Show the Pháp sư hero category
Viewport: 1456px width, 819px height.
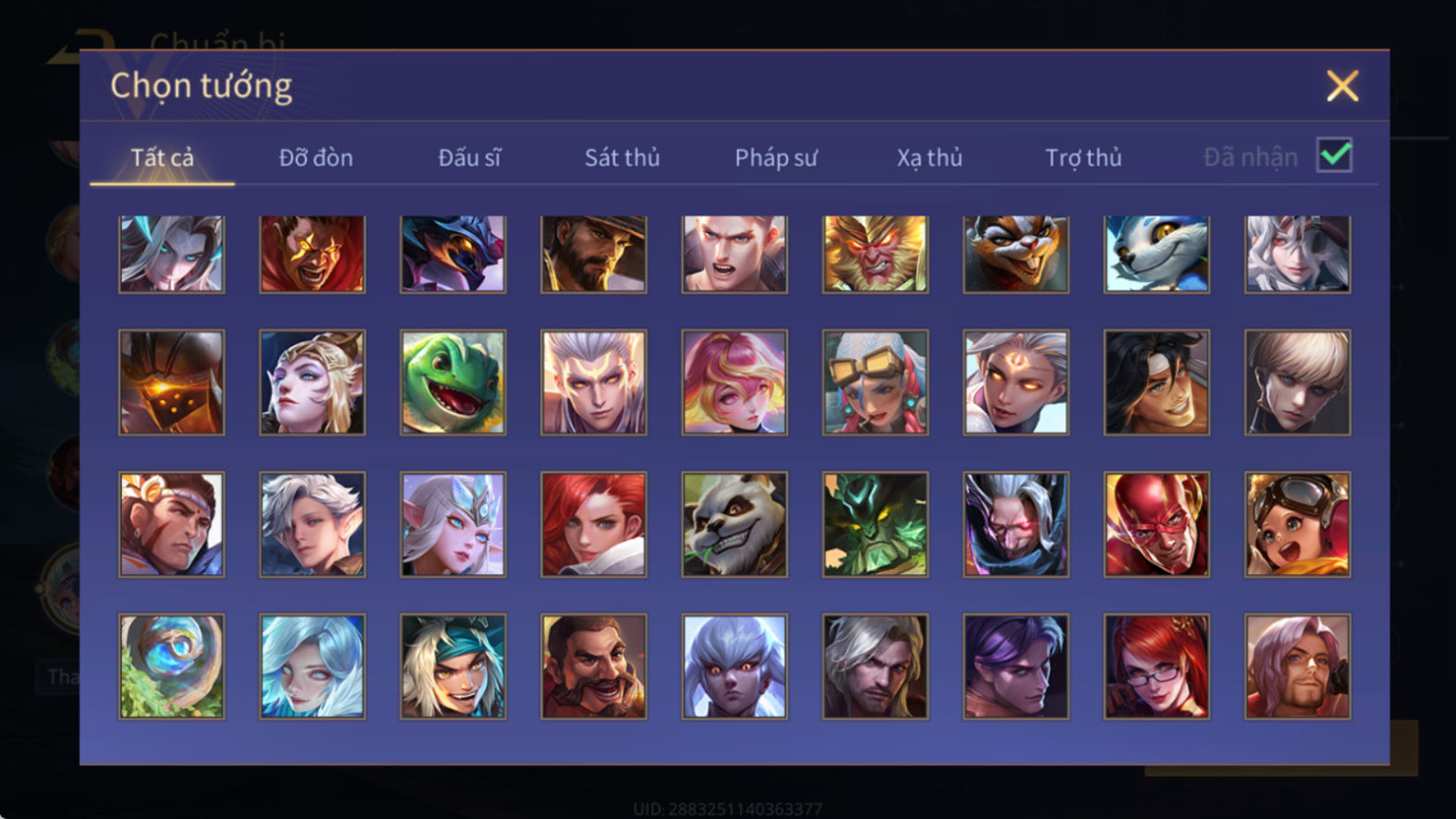(776, 158)
